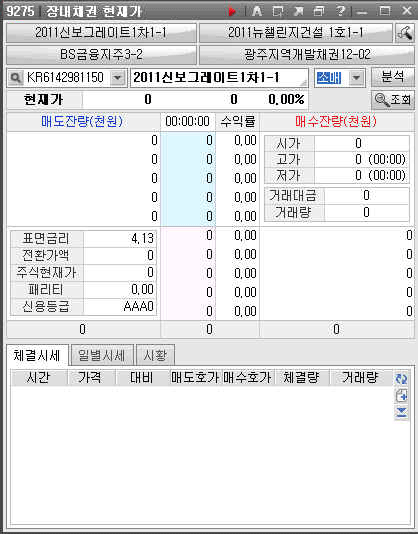Image resolution: width=418 pixels, height=534 pixels.
Task: Click the blue download-to-bottom arrow icon
Action: click(402, 412)
